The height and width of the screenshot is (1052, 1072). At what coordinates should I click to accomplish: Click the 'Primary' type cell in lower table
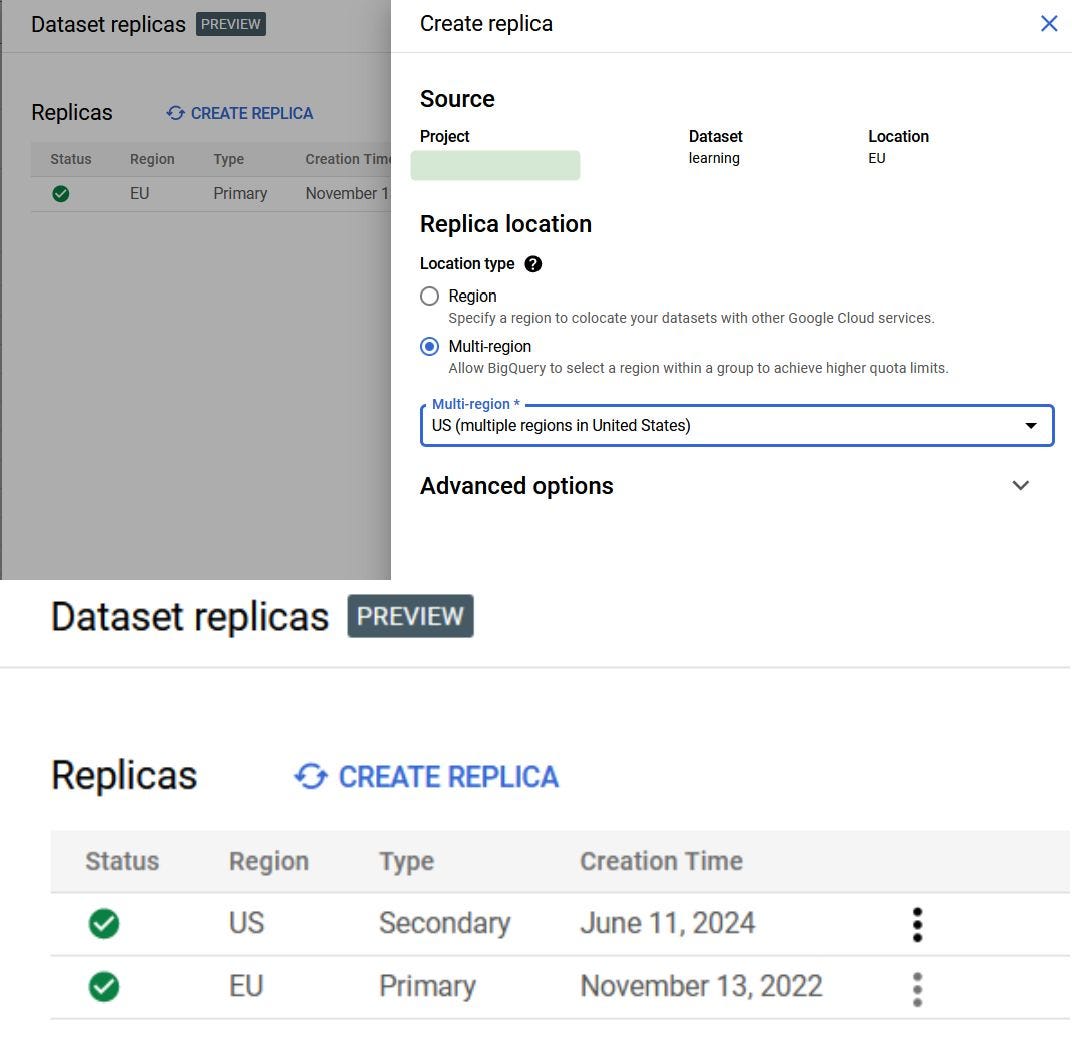pos(427,986)
